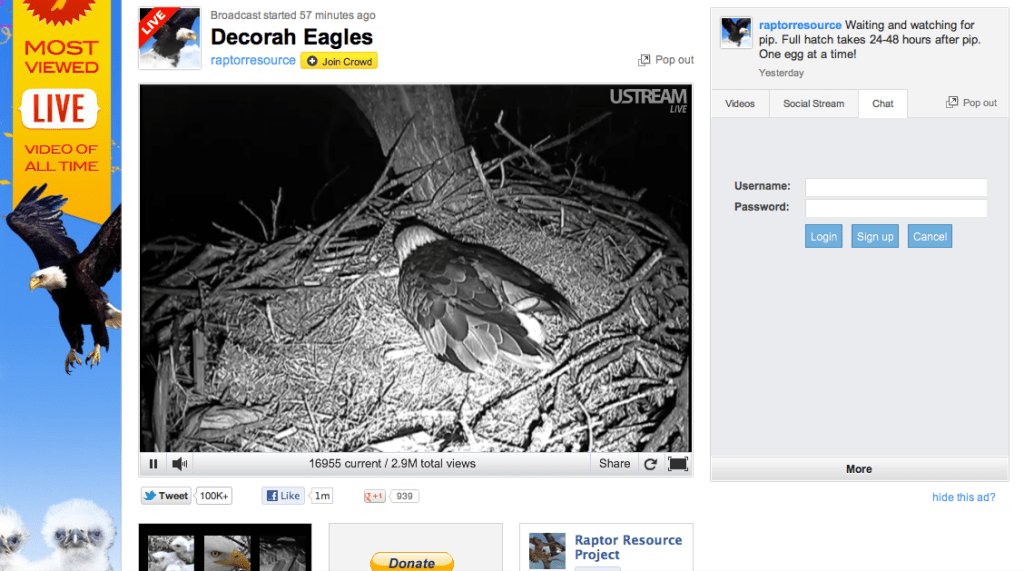Click the Most Viewed Live Video banner ad

pyautogui.click(x=61, y=286)
